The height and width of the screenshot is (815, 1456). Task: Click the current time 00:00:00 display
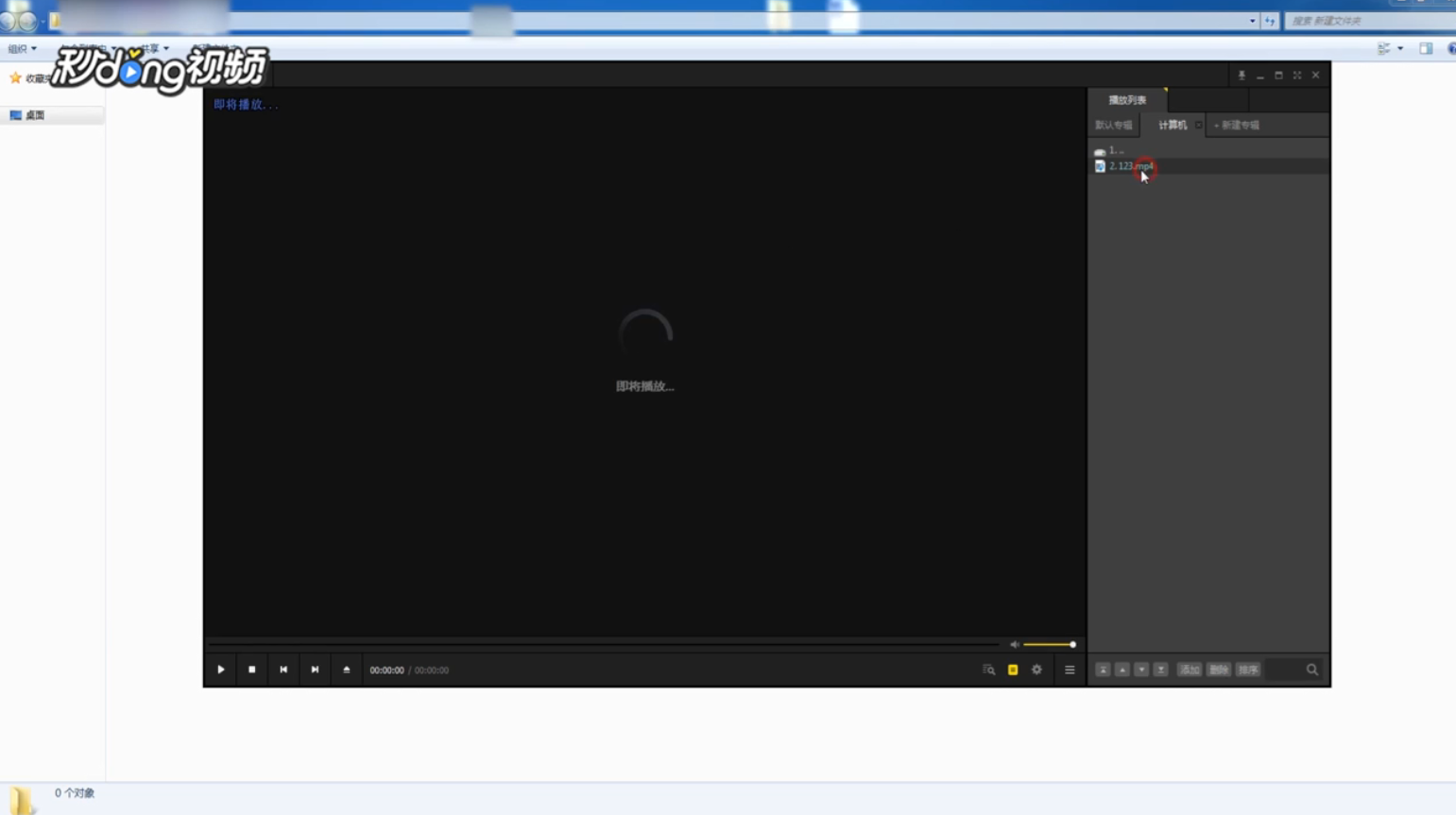[386, 671]
